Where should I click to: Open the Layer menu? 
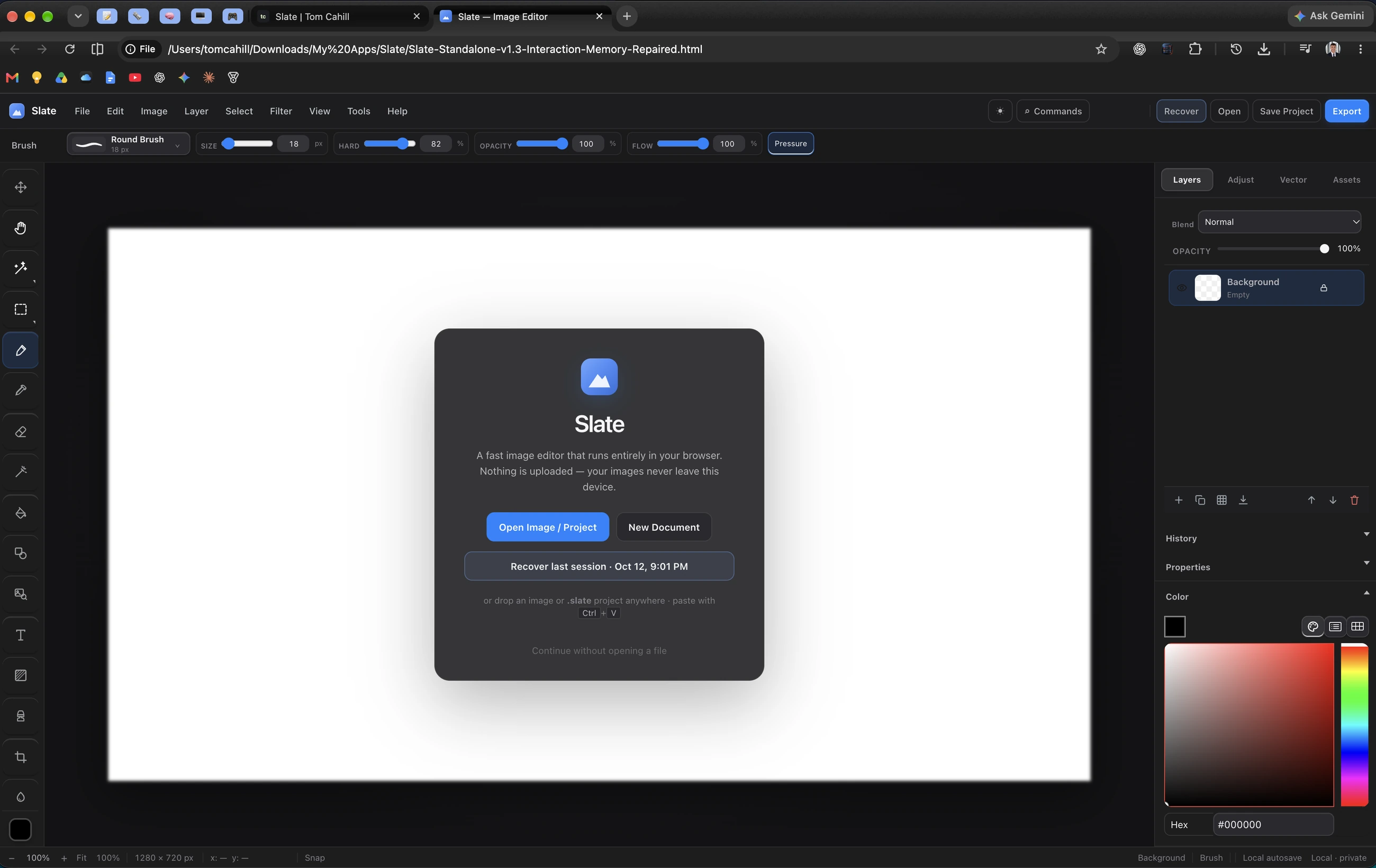click(x=196, y=111)
